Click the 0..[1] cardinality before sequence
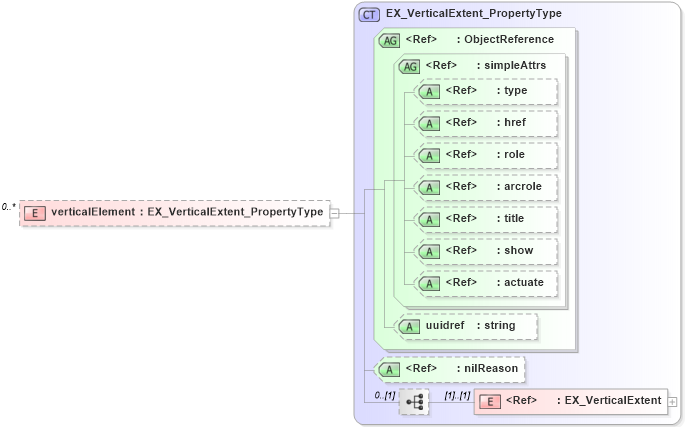 (x=384, y=395)
